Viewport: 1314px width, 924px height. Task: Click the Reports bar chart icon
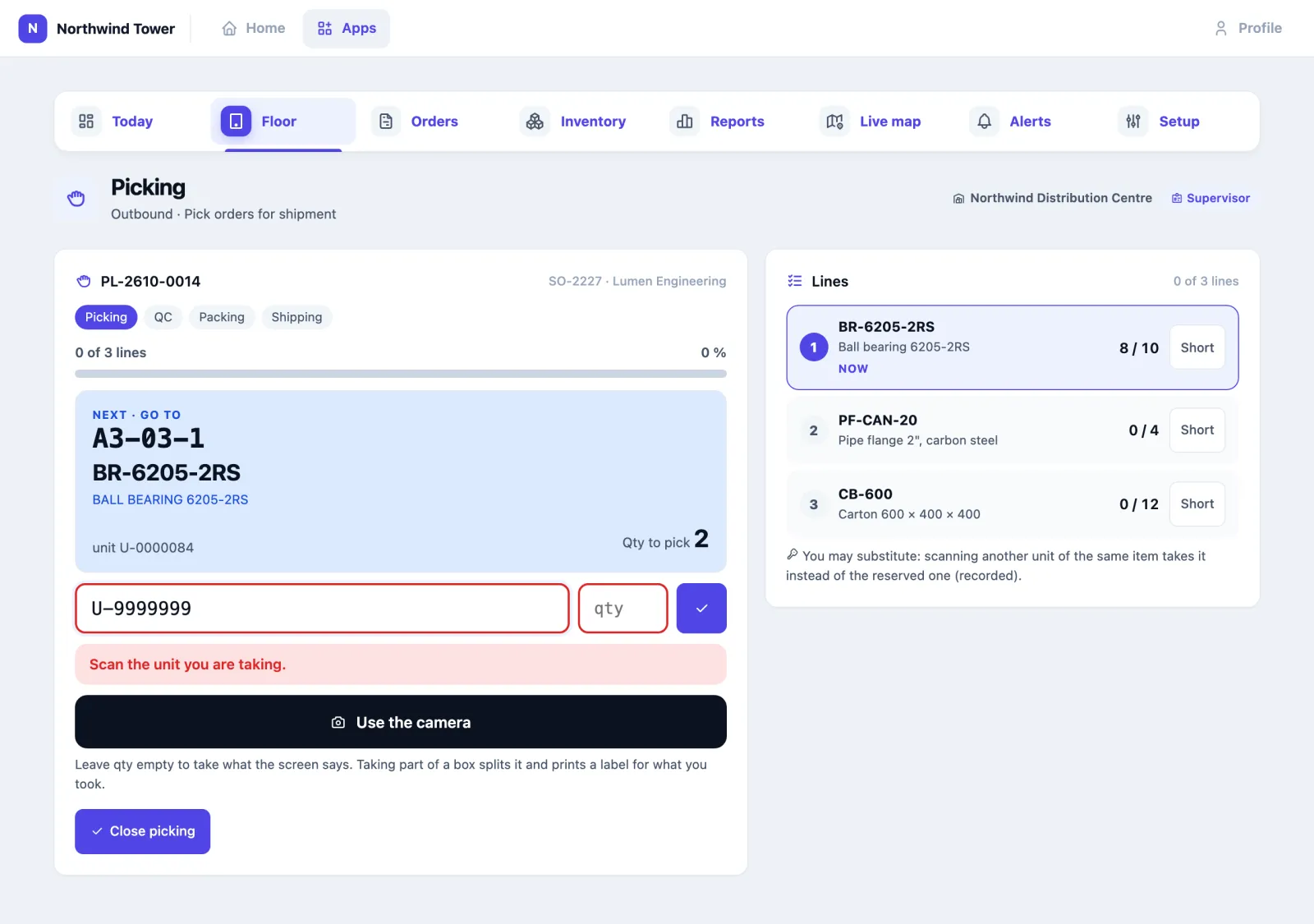pos(685,122)
